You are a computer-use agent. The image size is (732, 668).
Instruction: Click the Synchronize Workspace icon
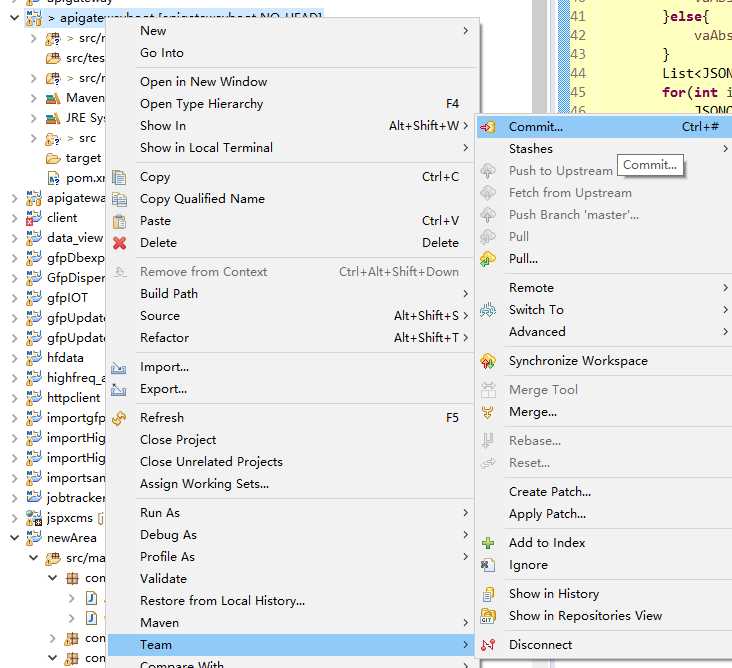tap(488, 361)
